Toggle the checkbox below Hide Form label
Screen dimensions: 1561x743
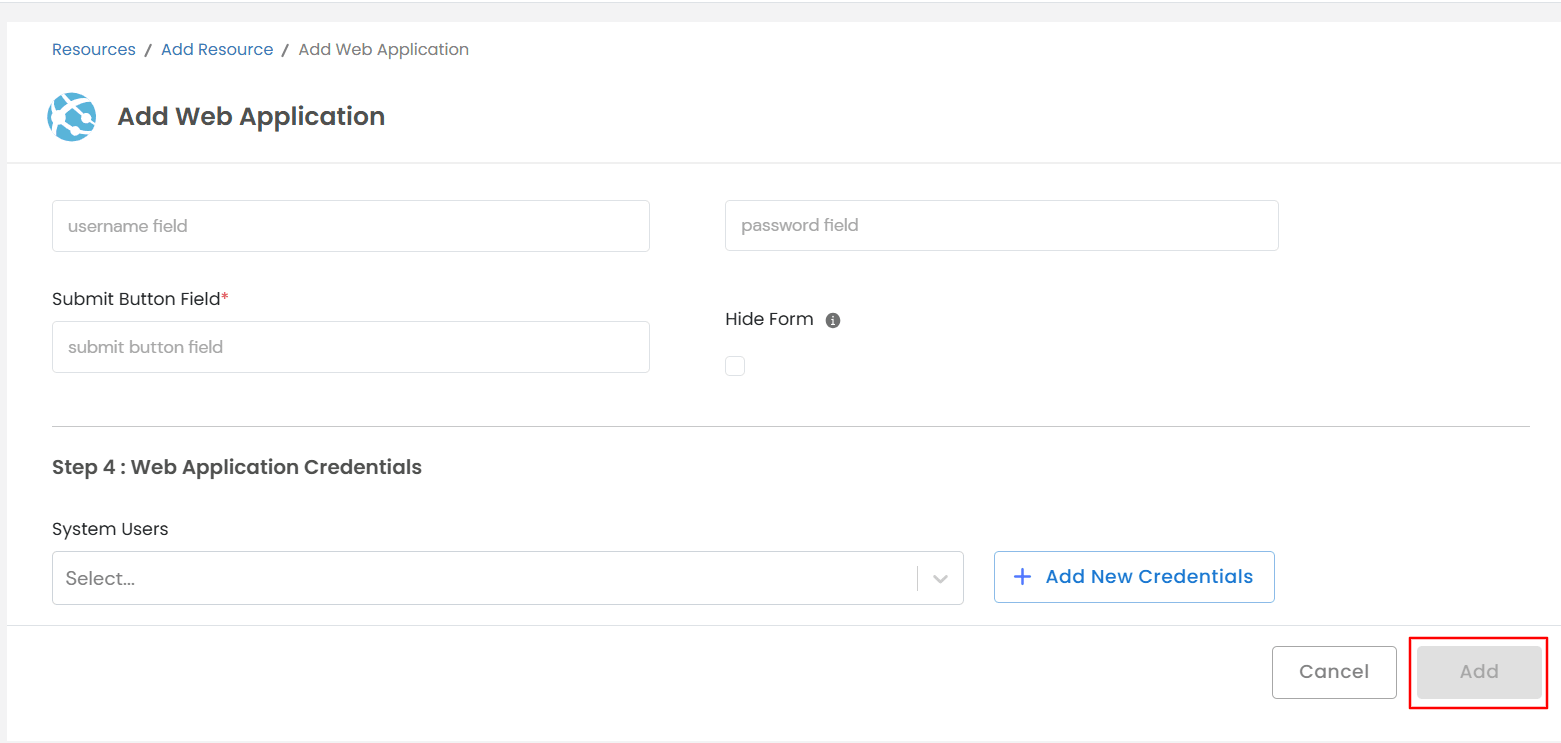pyautogui.click(x=735, y=365)
